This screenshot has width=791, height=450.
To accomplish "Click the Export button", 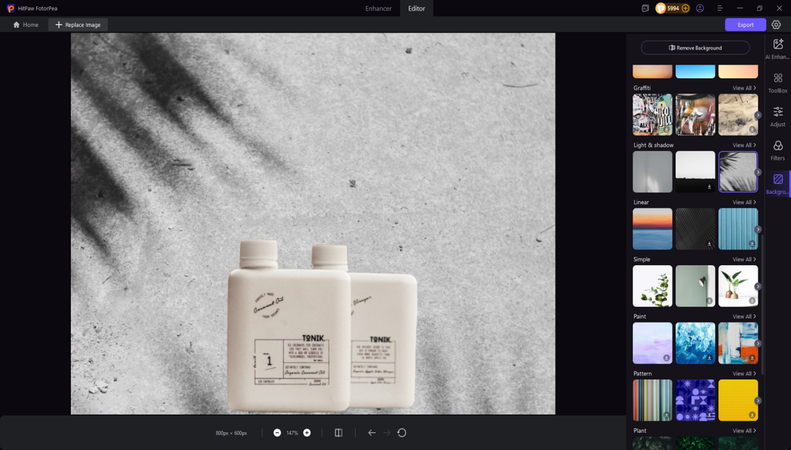I will coord(745,25).
